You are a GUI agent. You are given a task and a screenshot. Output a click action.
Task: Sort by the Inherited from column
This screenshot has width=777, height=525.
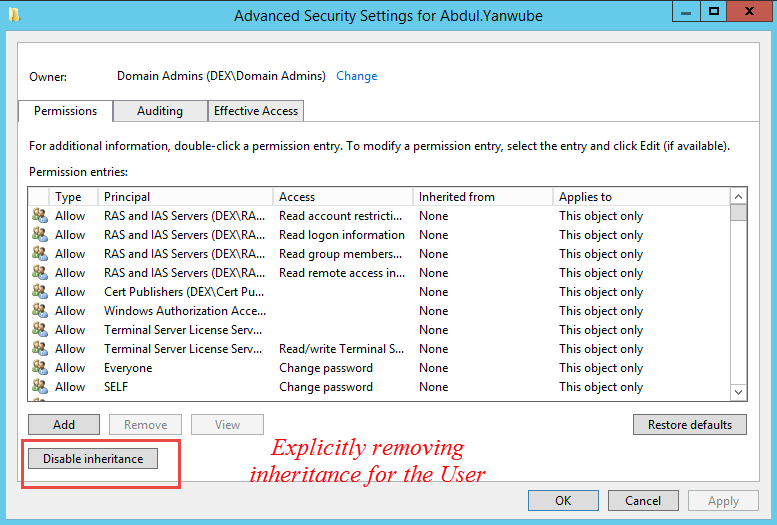pos(483,197)
